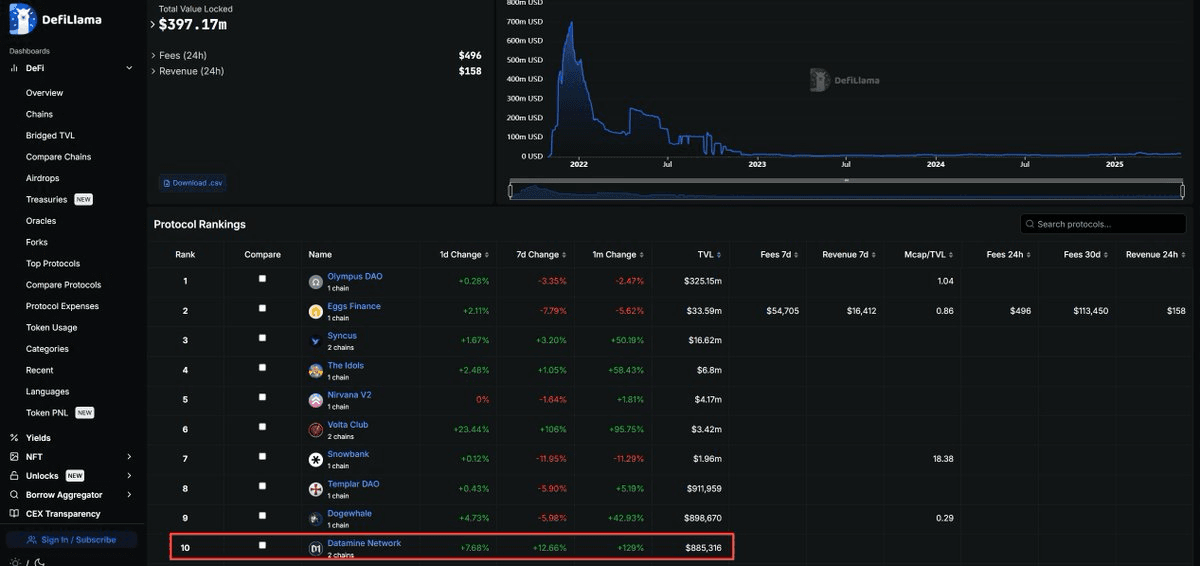Expand the Borrow Aggregator section
The width and height of the screenshot is (1200, 566).
click(x=129, y=495)
